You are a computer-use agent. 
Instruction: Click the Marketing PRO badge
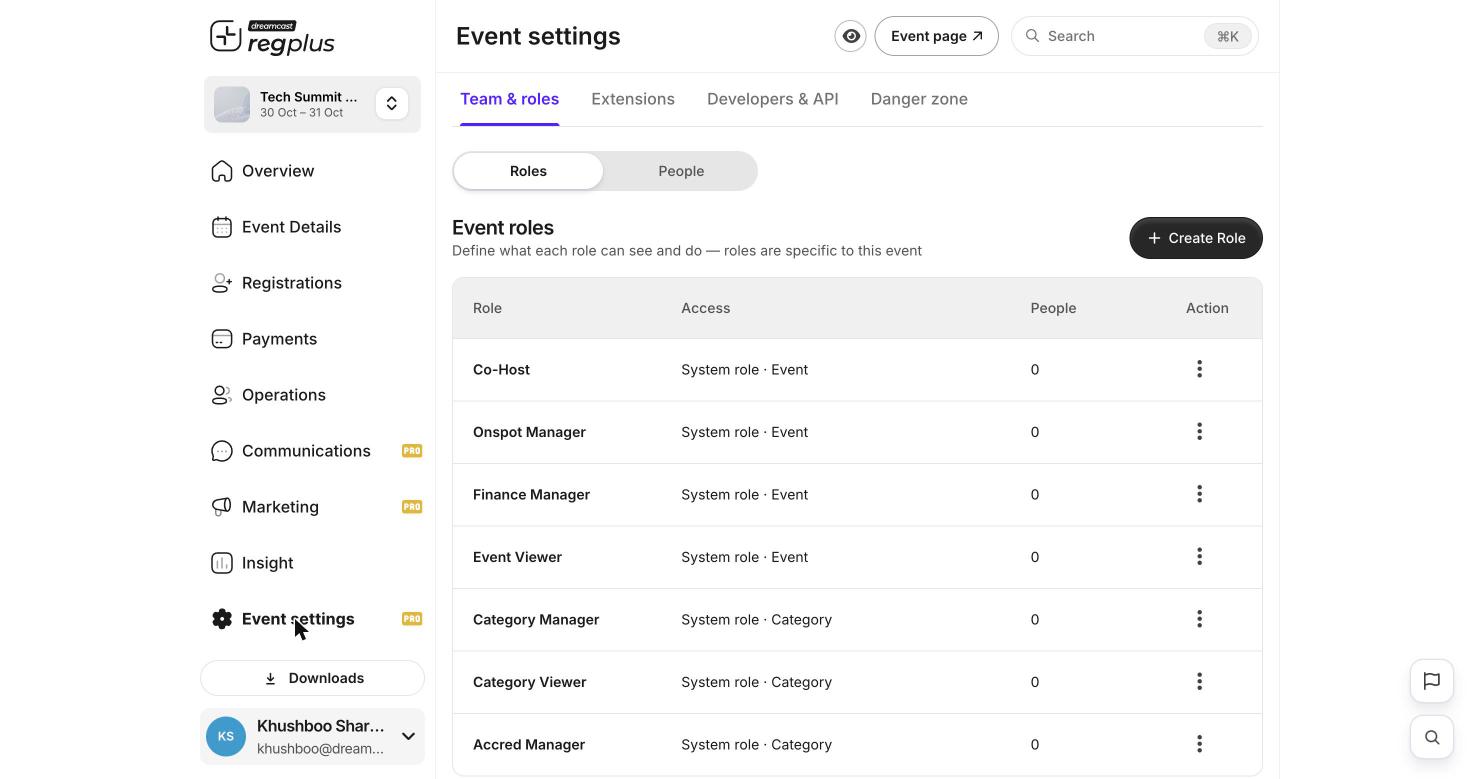point(412,507)
